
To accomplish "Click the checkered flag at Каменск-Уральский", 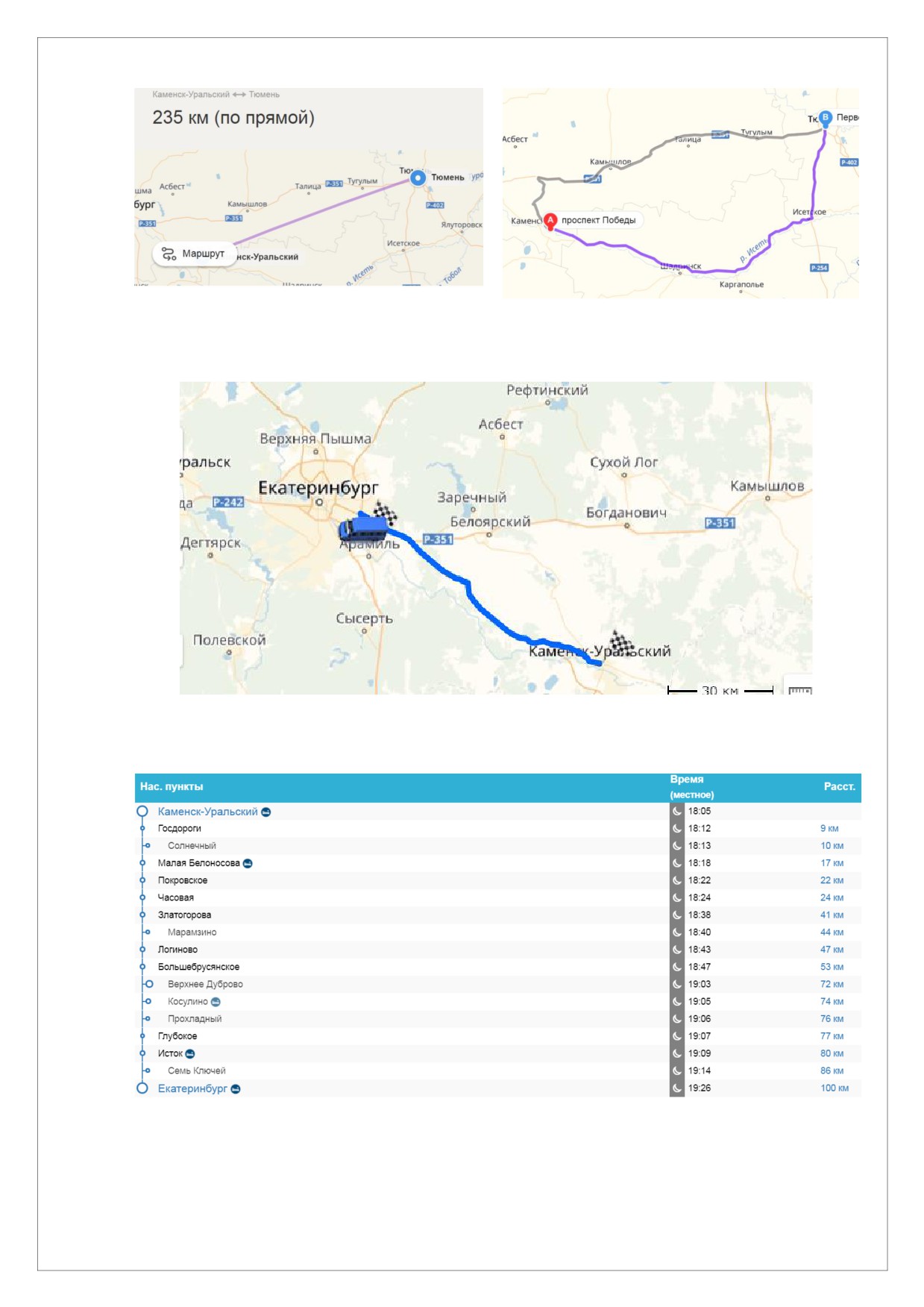I will pyautogui.click(x=620, y=642).
